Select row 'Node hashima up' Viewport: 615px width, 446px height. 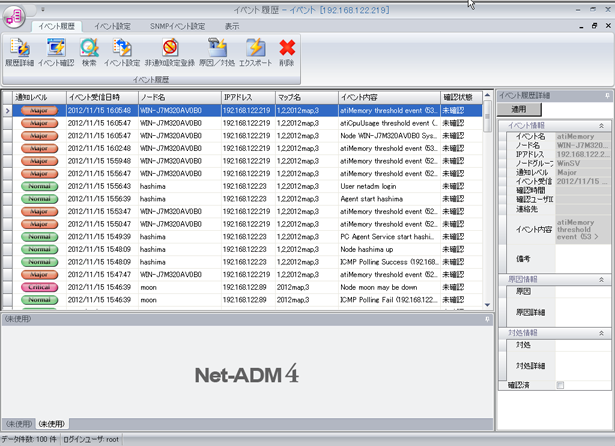click(247, 249)
